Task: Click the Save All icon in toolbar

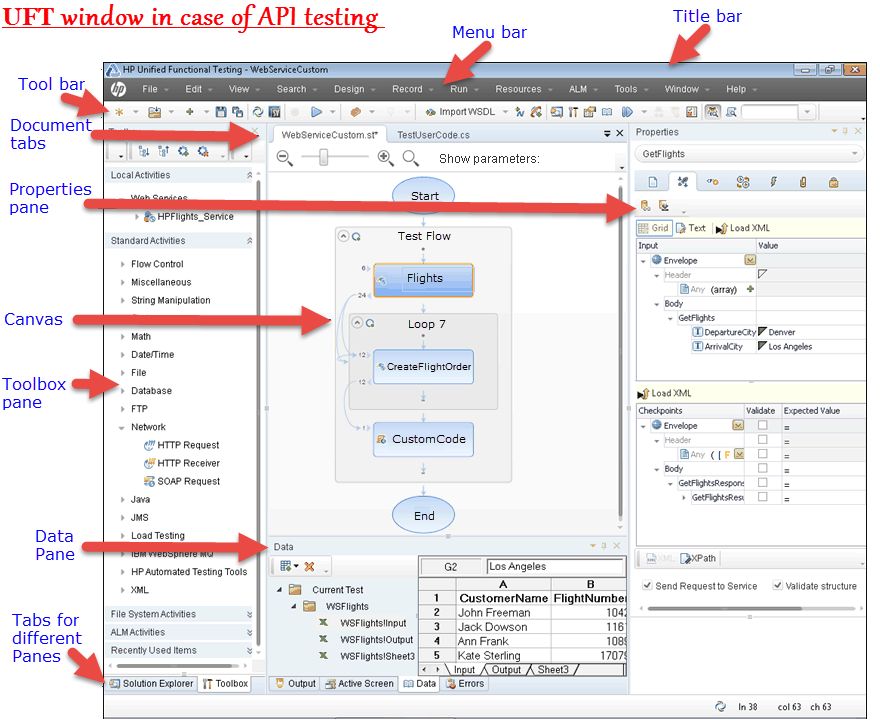Action: click(x=237, y=112)
